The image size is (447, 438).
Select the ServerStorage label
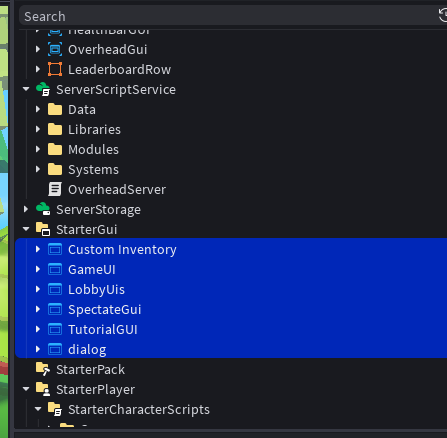tap(98, 210)
